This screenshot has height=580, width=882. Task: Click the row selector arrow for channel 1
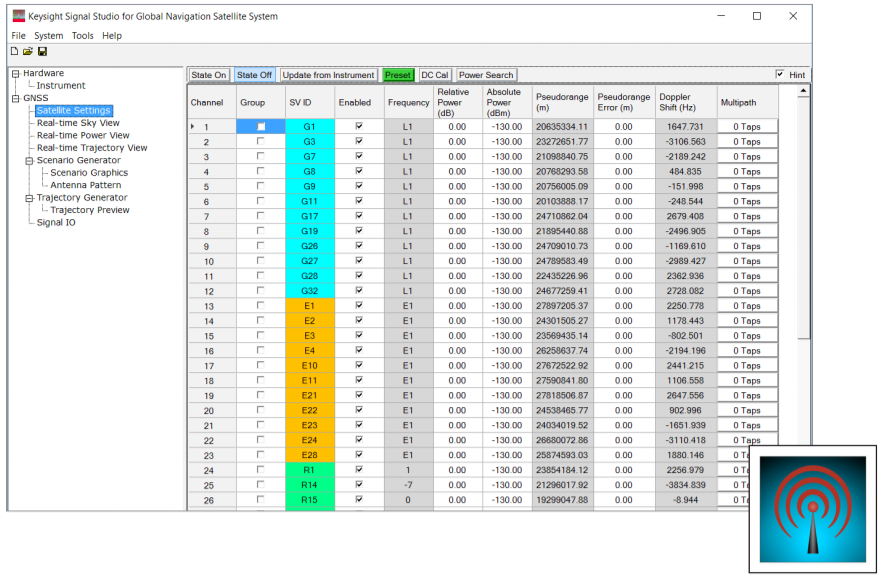[193, 127]
